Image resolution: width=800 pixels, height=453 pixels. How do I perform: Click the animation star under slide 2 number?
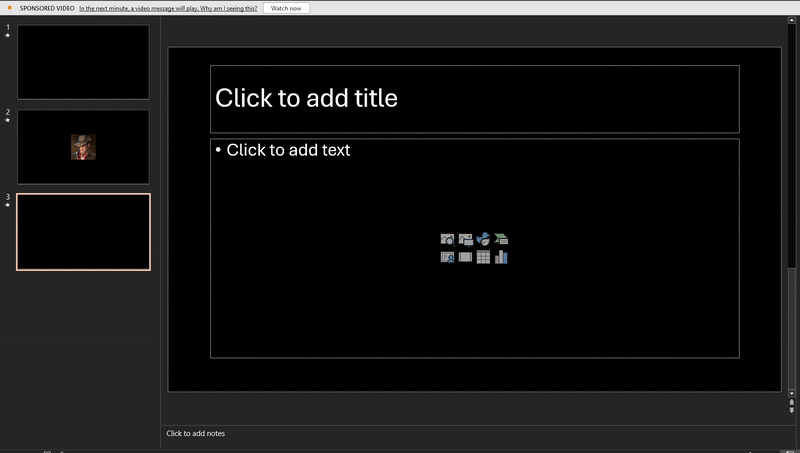tap(7, 120)
